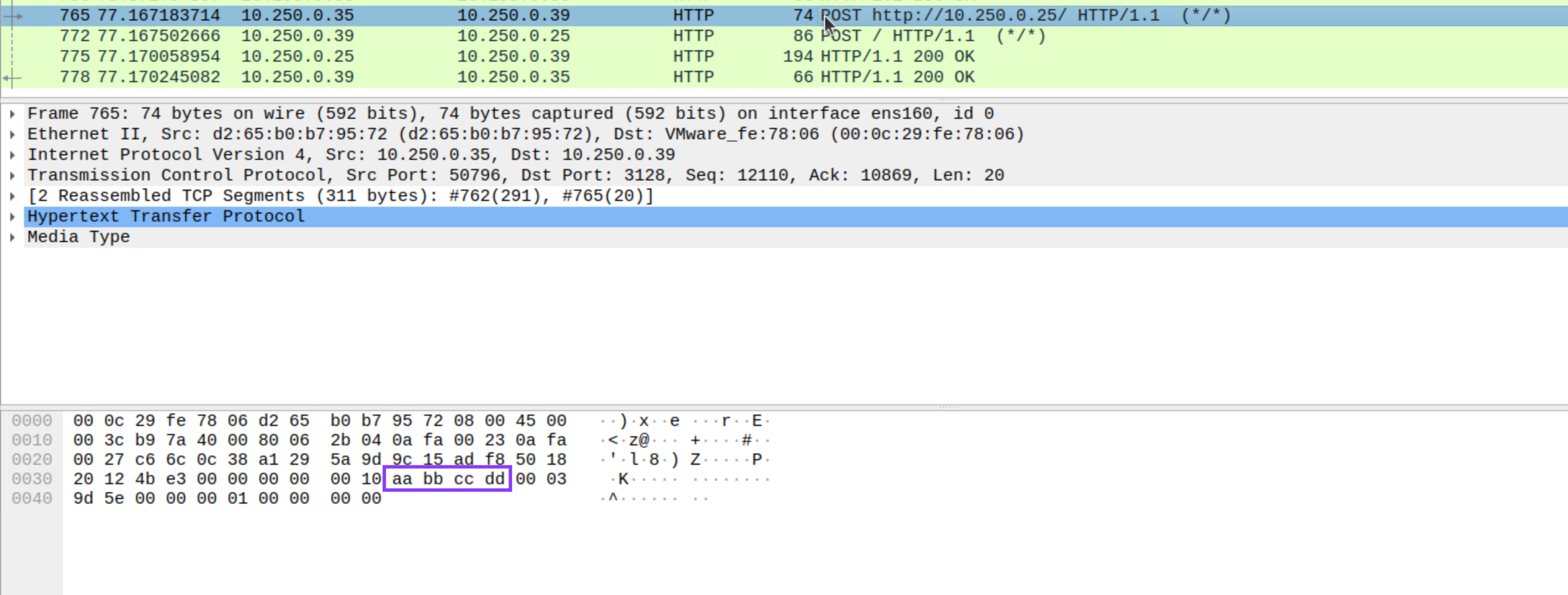Expand the Frame 765 tree item
This screenshot has width=1568, height=595.
click(x=12, y=114)
